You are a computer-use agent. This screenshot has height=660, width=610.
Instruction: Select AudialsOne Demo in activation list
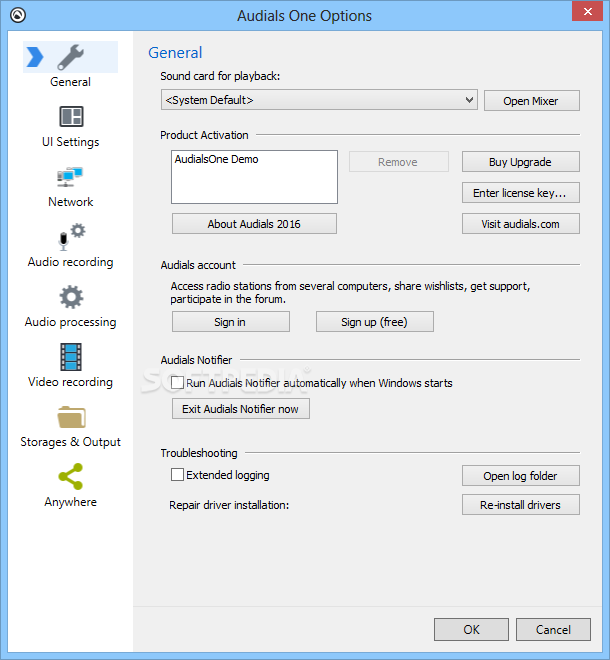pos(217,159)
